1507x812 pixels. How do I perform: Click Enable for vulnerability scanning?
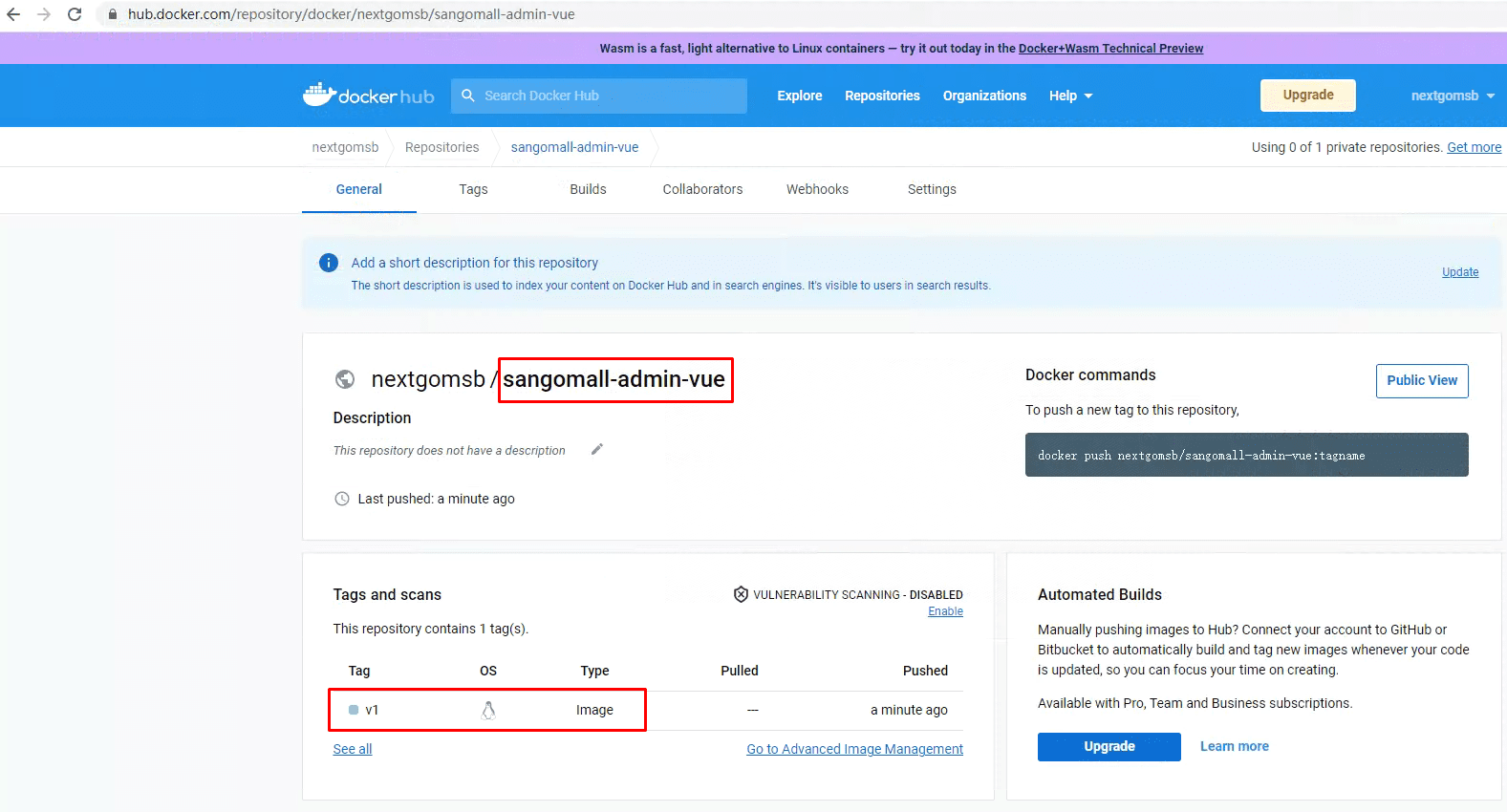[x=945, y=611]
